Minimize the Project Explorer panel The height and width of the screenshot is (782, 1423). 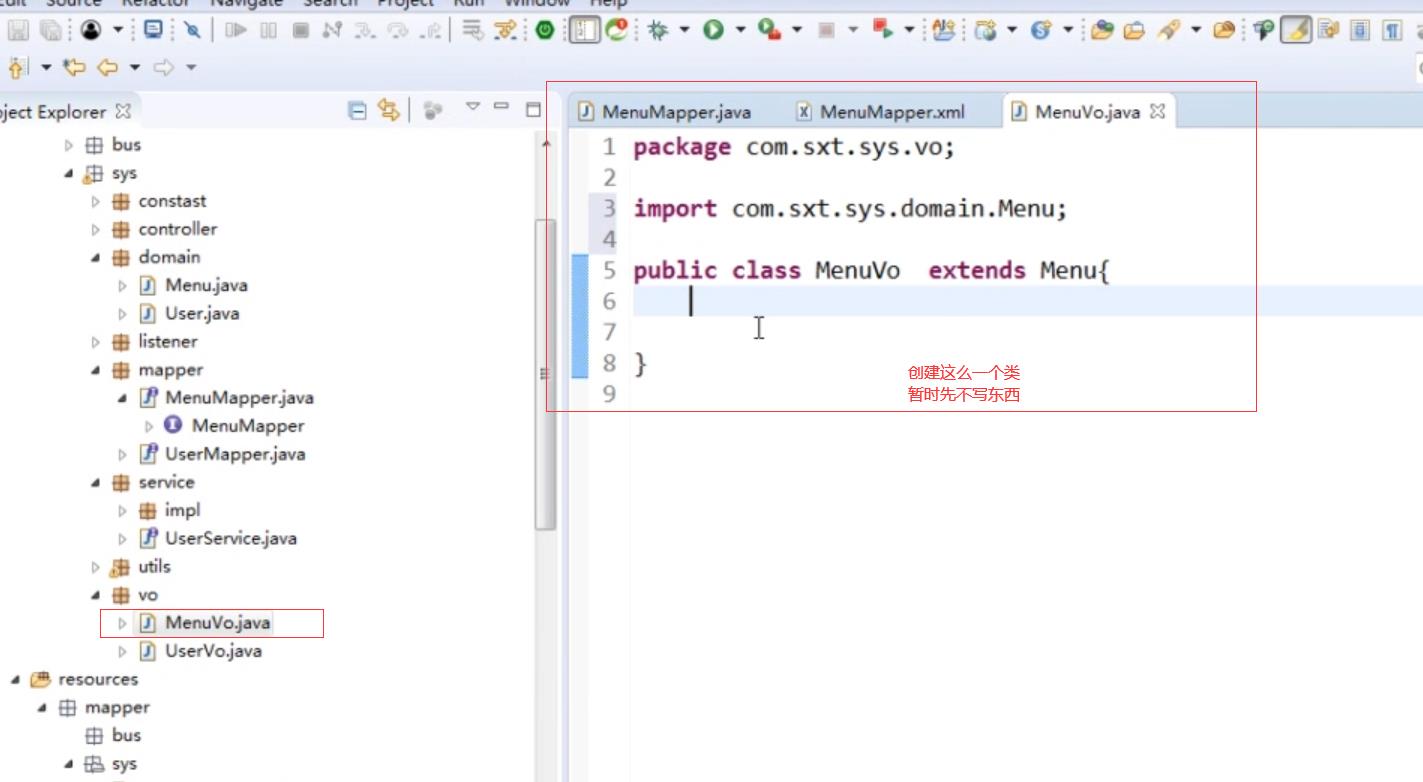502,106
